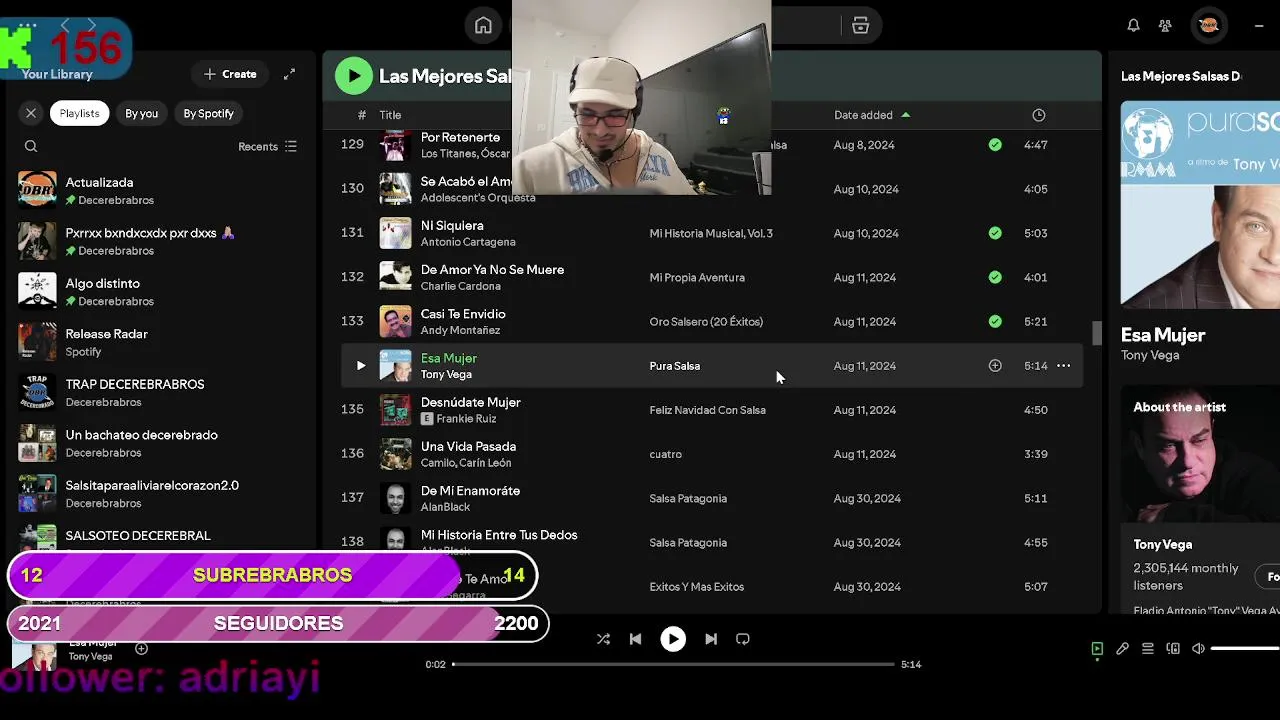
Task: Go to Spotify Home
Action: click(483, 26)
